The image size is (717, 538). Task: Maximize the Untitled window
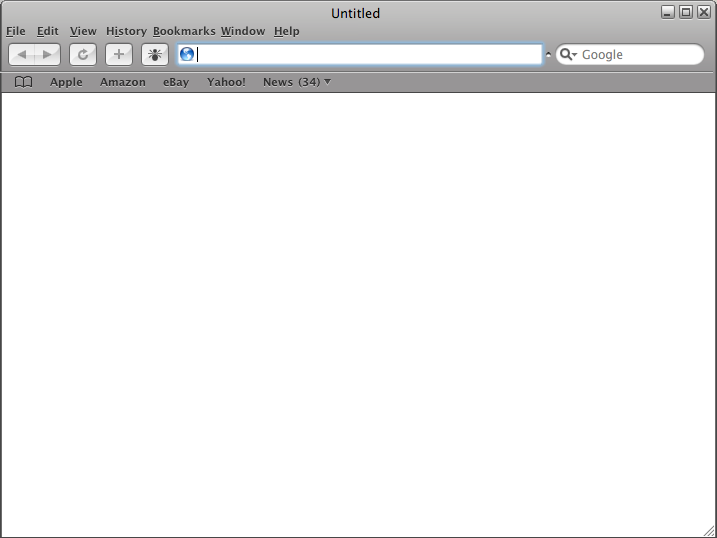click(686, 12)
